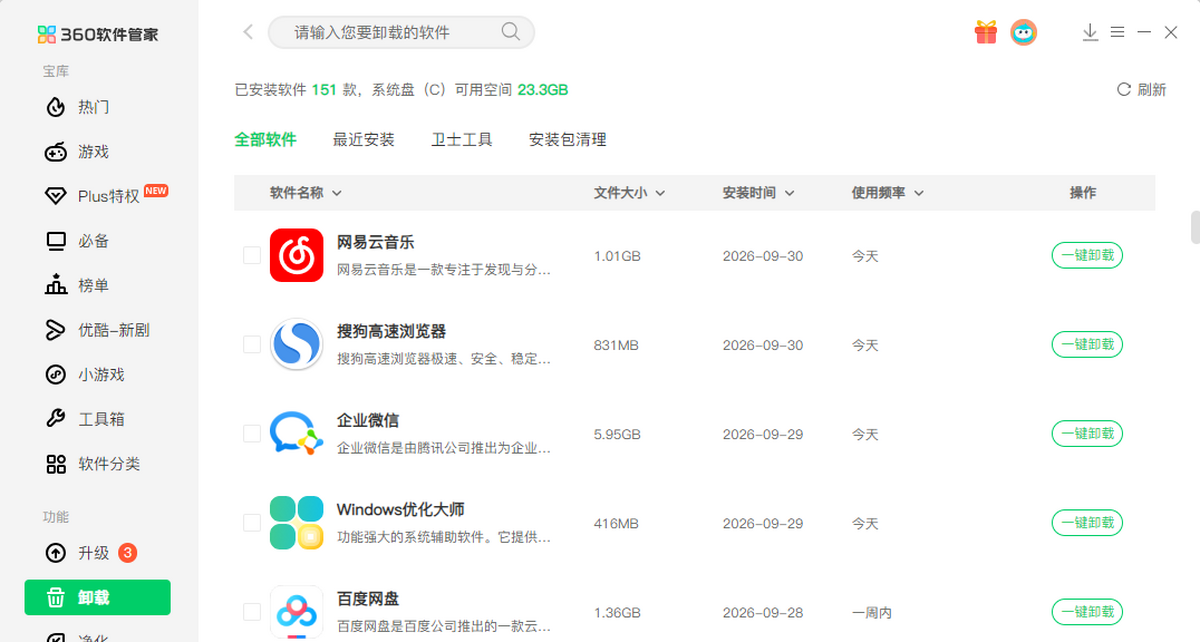Open the 工具箱 wrench icon section
This screenshot has width=1200, height=642.
(x=56, y=419)
